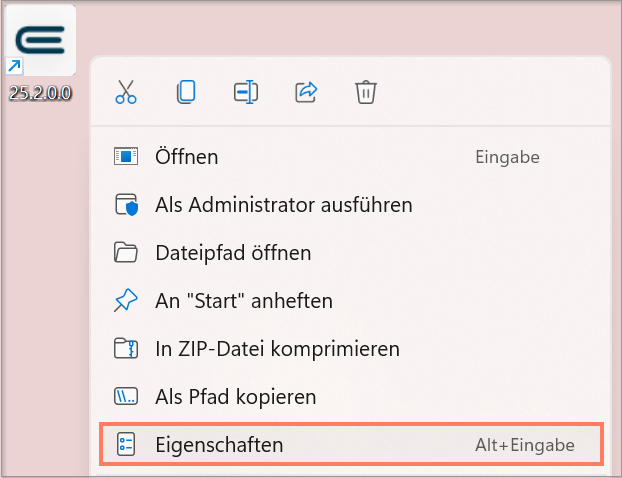Select Als Pfad kopieren
The width and height of the screenshot is (622, 478).
pos(351,397)
